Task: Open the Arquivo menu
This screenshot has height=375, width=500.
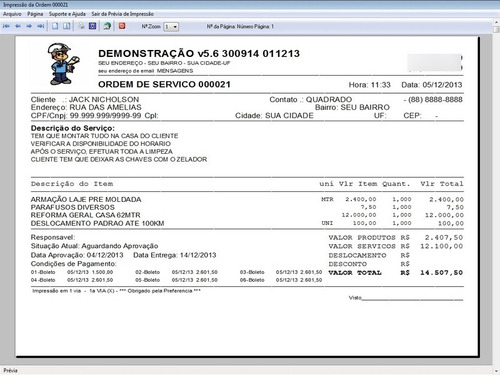Action: (12, 14)
